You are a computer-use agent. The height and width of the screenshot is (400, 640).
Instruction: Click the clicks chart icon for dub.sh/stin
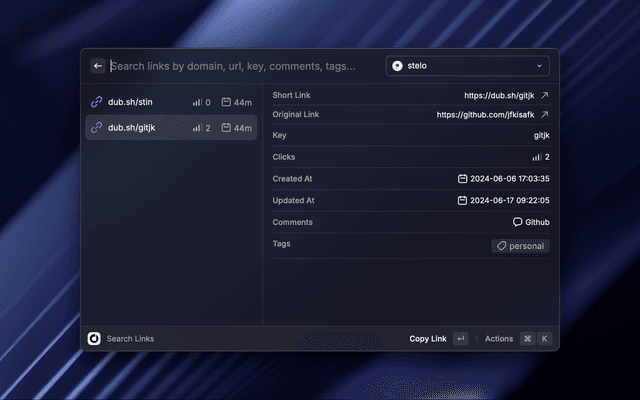pyautogui.click(x=197, y=102)
